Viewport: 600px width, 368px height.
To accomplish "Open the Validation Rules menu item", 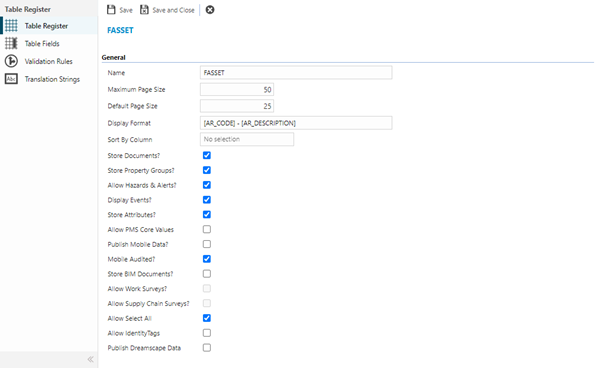I will click(49, 61).
